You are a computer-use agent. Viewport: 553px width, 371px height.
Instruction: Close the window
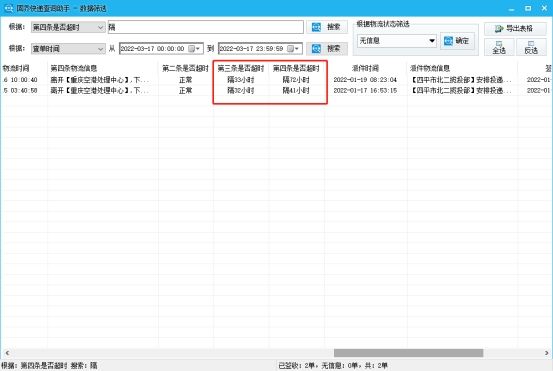[544, 8]
